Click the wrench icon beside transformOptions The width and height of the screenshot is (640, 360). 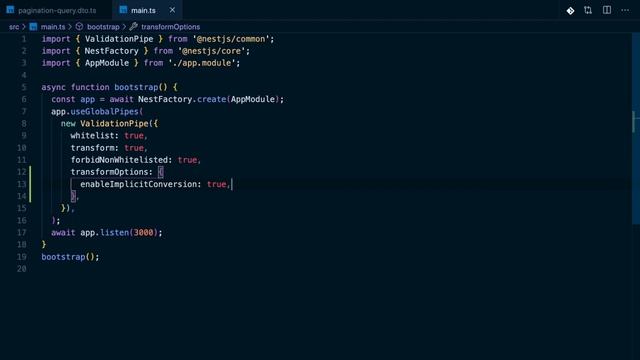click(x=133, y=27)
